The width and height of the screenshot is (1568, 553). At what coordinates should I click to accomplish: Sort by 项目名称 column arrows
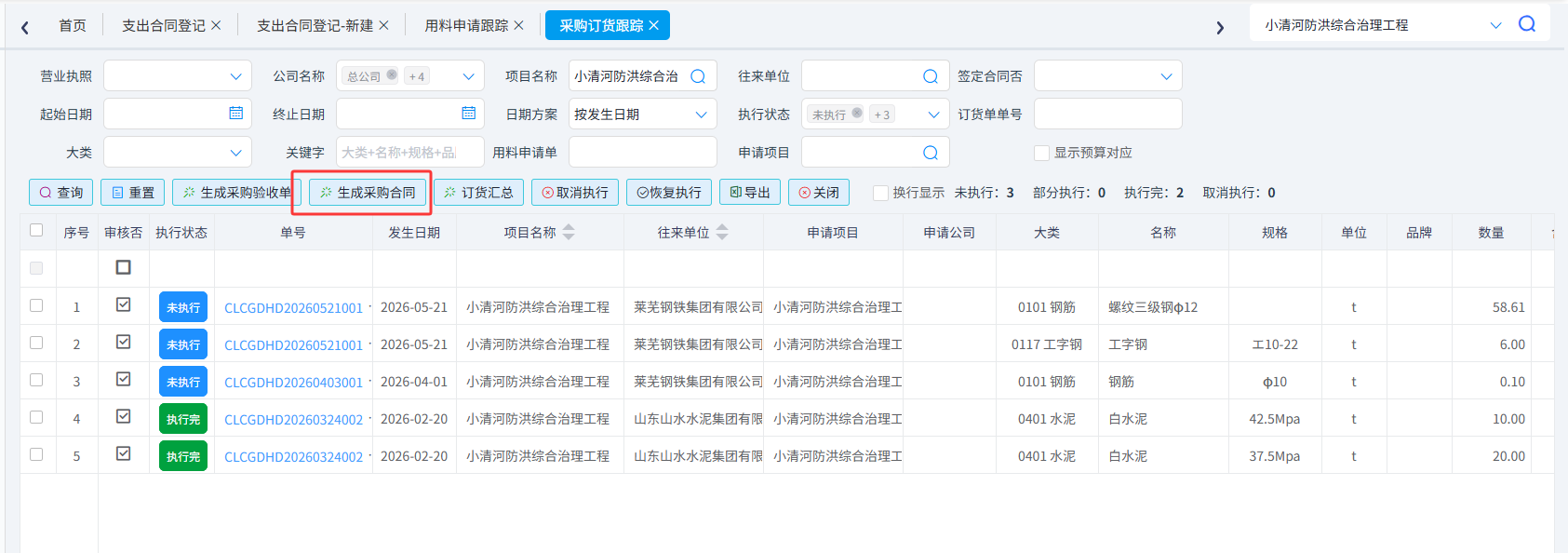pyautogui.click(x=569, y=232)
